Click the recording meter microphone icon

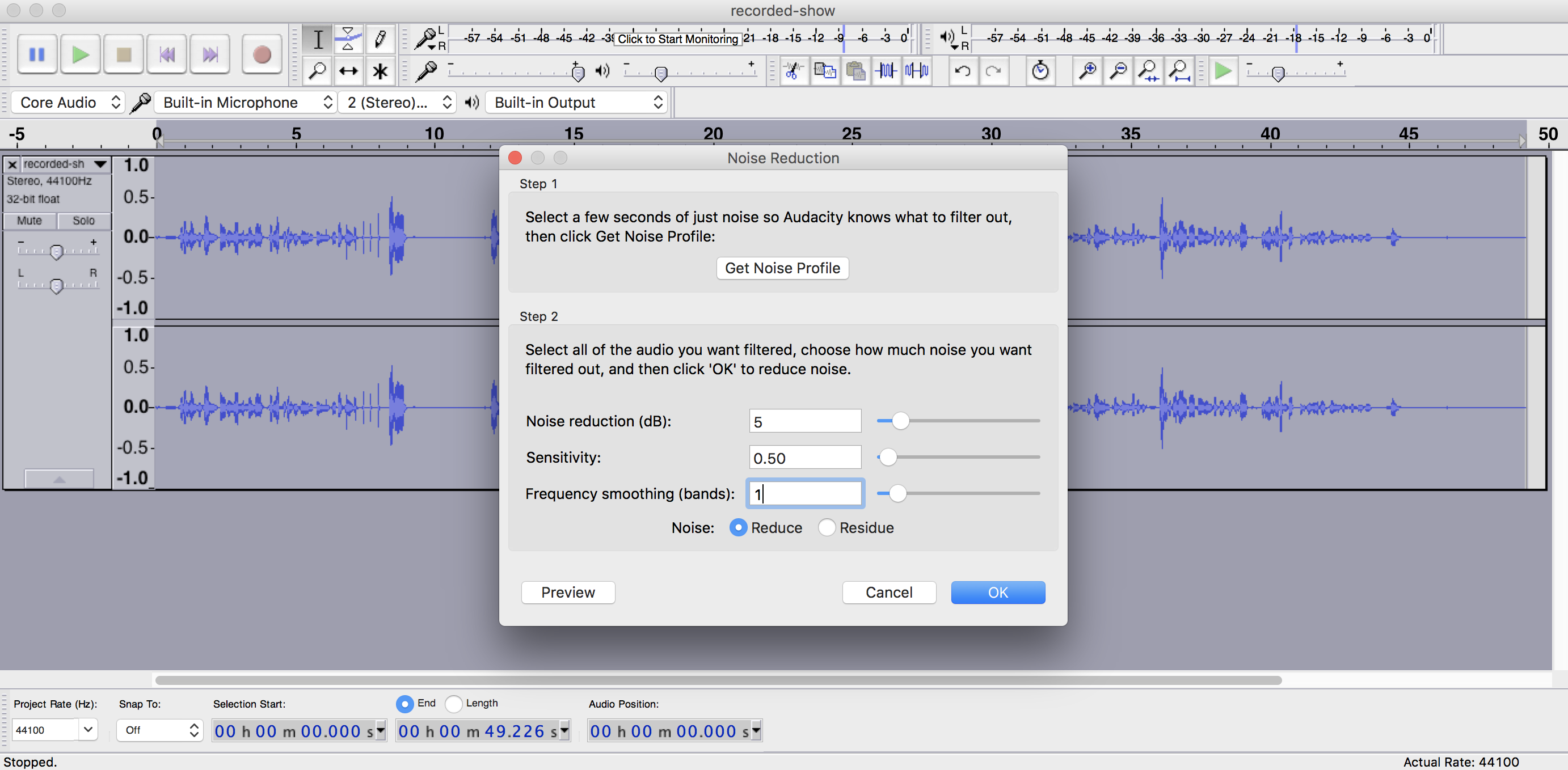point(425,39)
